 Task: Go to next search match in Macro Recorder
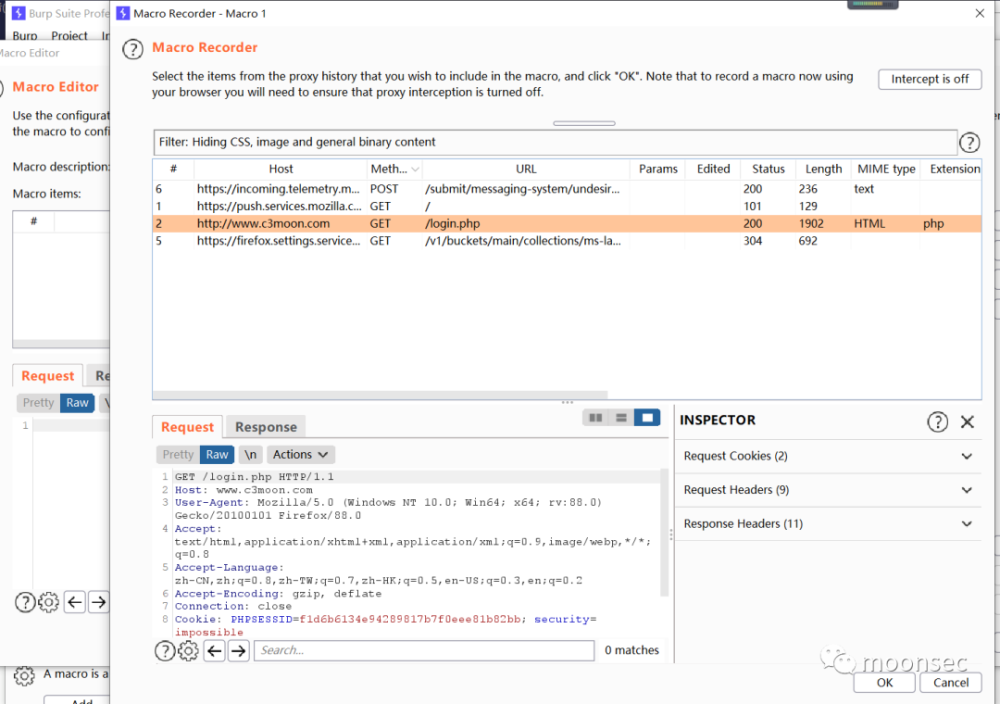(239, 650)
